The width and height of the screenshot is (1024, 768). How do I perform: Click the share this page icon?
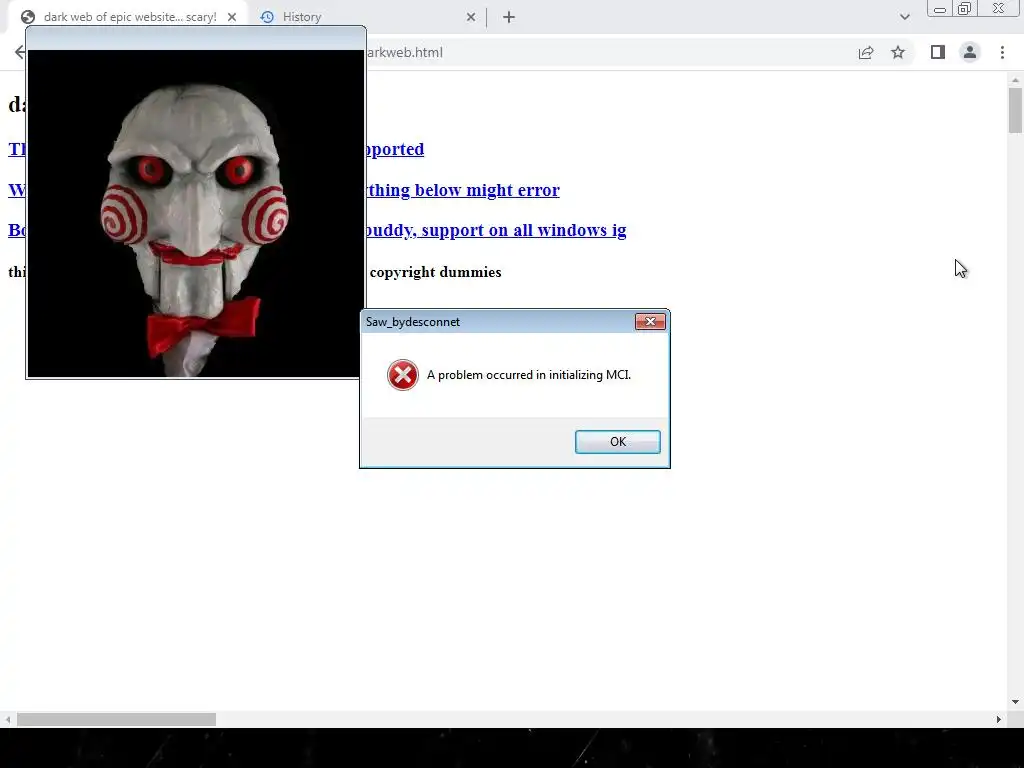point(866,52)
